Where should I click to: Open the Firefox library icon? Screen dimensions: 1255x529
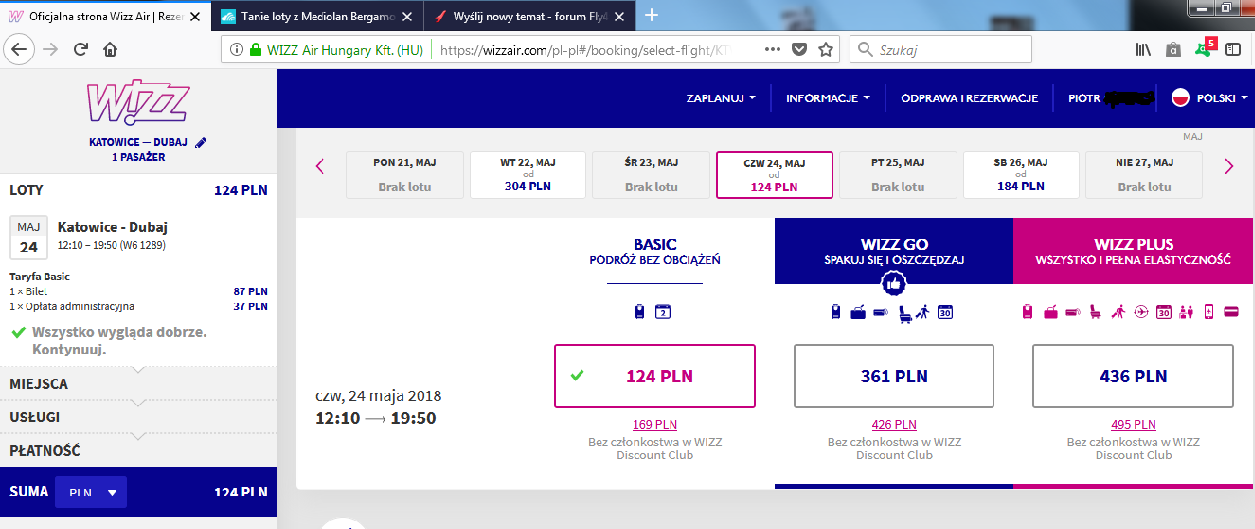pos(1143,49)
